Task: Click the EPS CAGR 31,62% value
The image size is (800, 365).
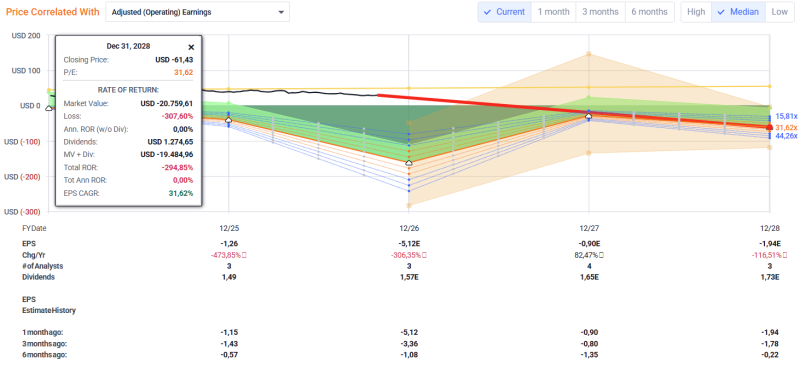Action: (x=181, y=193)
